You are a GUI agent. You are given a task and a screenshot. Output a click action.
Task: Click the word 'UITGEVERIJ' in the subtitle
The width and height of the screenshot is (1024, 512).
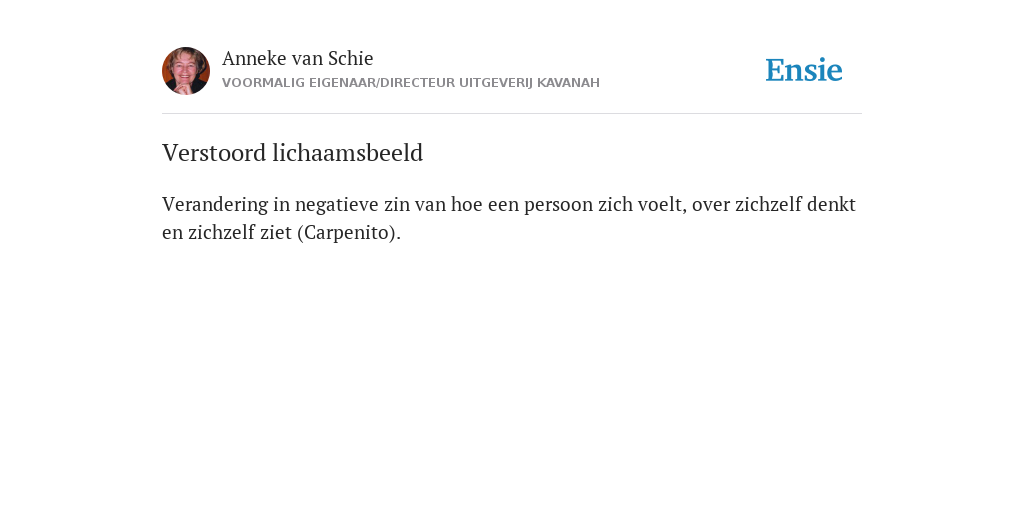pyautogui.click(x=496, y=83)
